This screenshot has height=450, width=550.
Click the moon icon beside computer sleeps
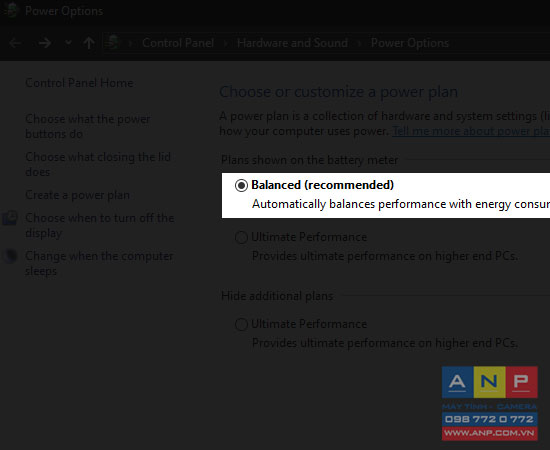[10, 256]
